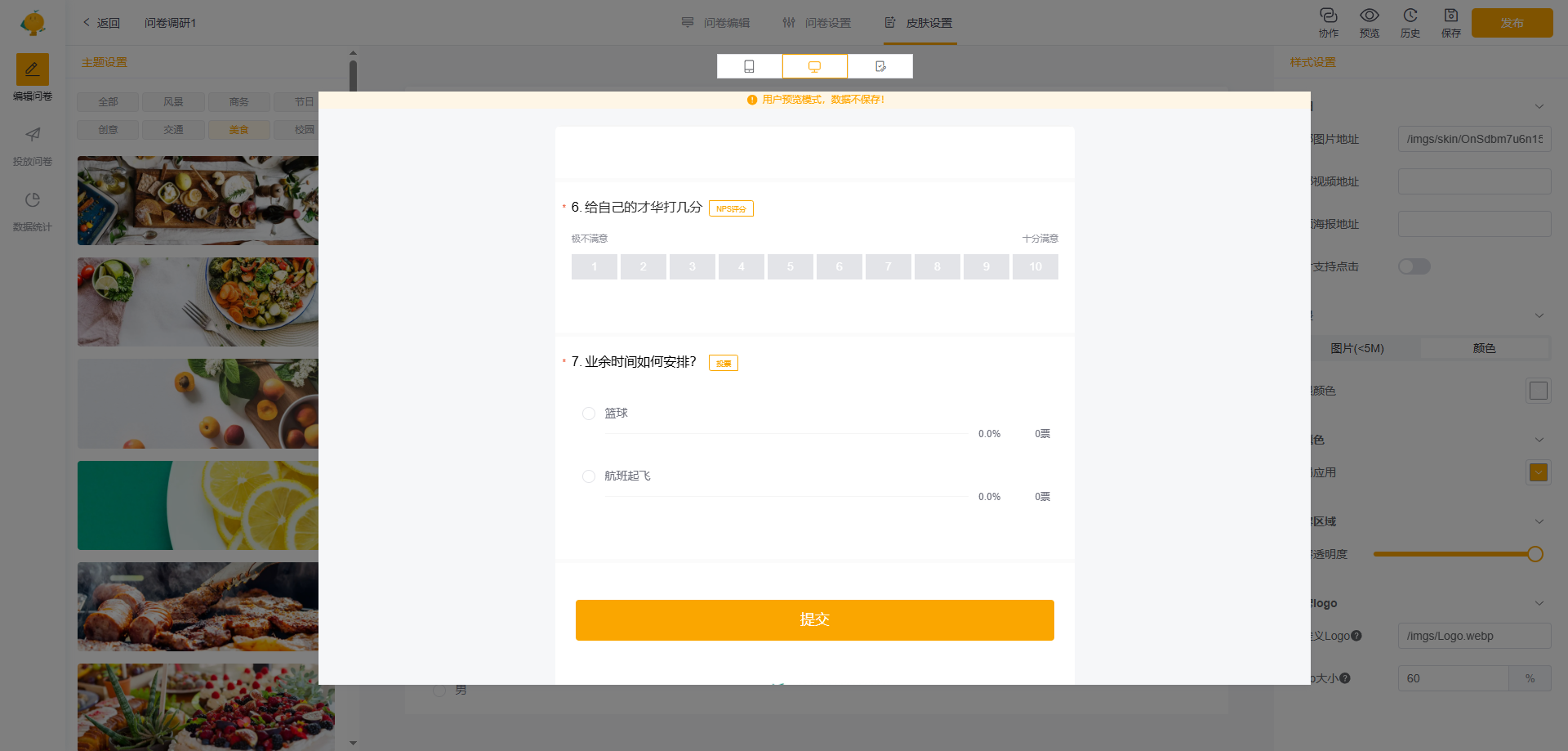Open 投放问卷 paper plane sidebar icon
The image size is (1568, 751).
point(33,135)
